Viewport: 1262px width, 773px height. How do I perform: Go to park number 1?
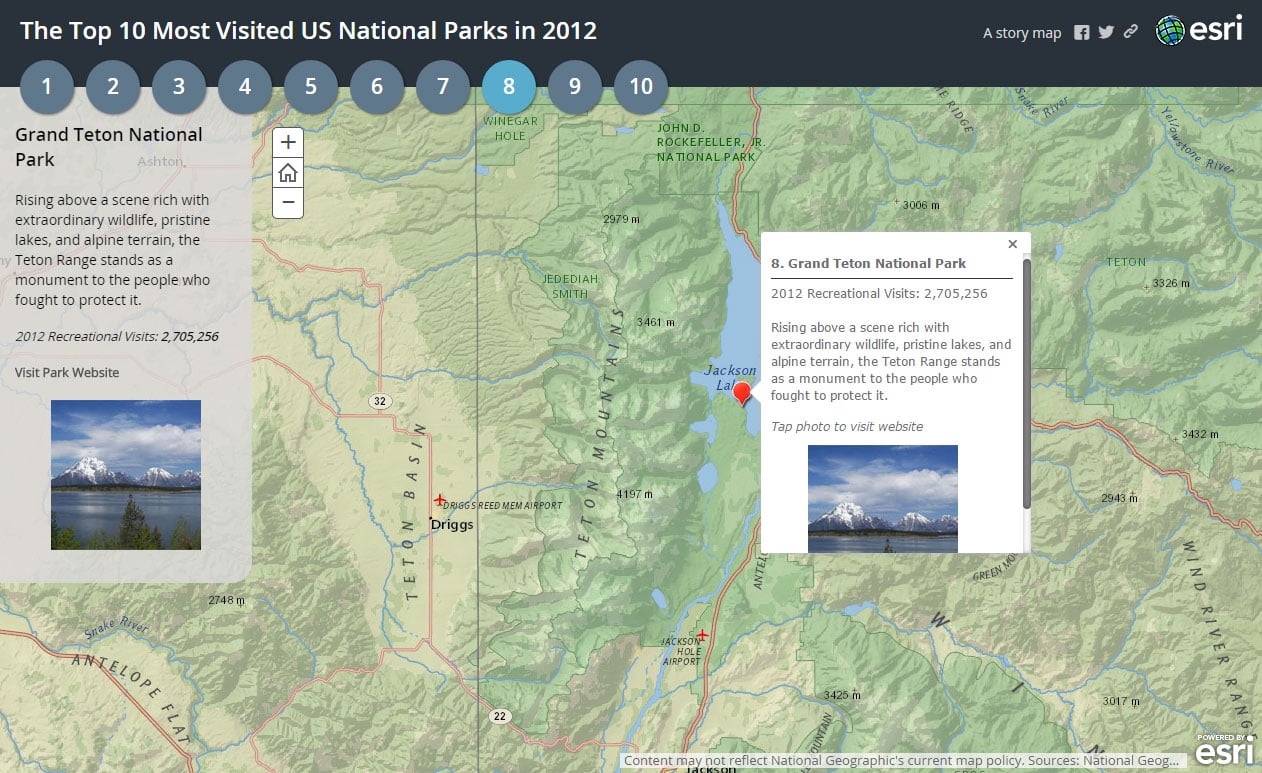coord(46,87)
